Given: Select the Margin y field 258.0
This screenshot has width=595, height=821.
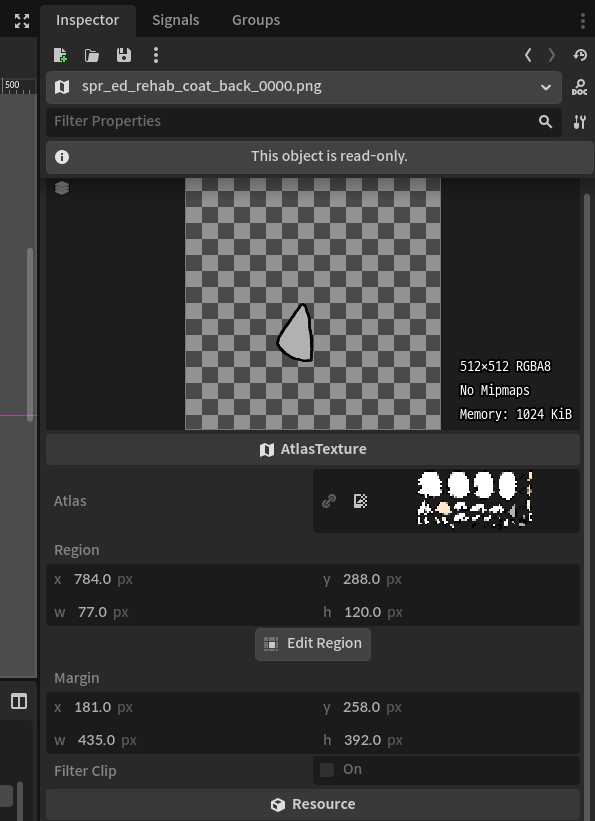Looking at the screenshot, I should [448, 707].
